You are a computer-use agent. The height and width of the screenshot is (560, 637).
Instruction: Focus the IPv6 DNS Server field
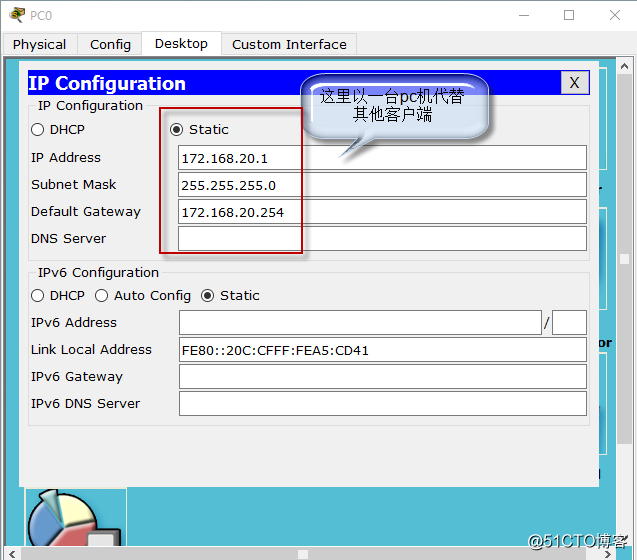click(x=383, y=404)
